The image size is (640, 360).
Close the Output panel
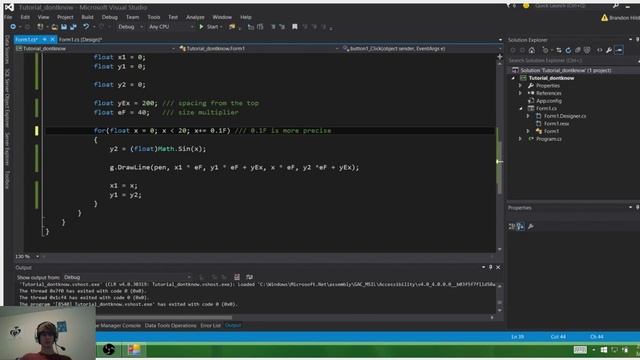coord(498,267)
